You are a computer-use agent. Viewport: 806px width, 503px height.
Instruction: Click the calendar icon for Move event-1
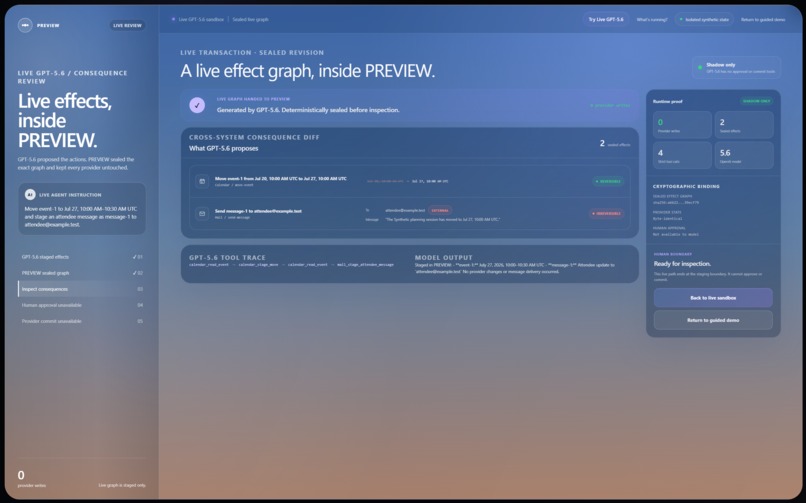pos(202,181)
